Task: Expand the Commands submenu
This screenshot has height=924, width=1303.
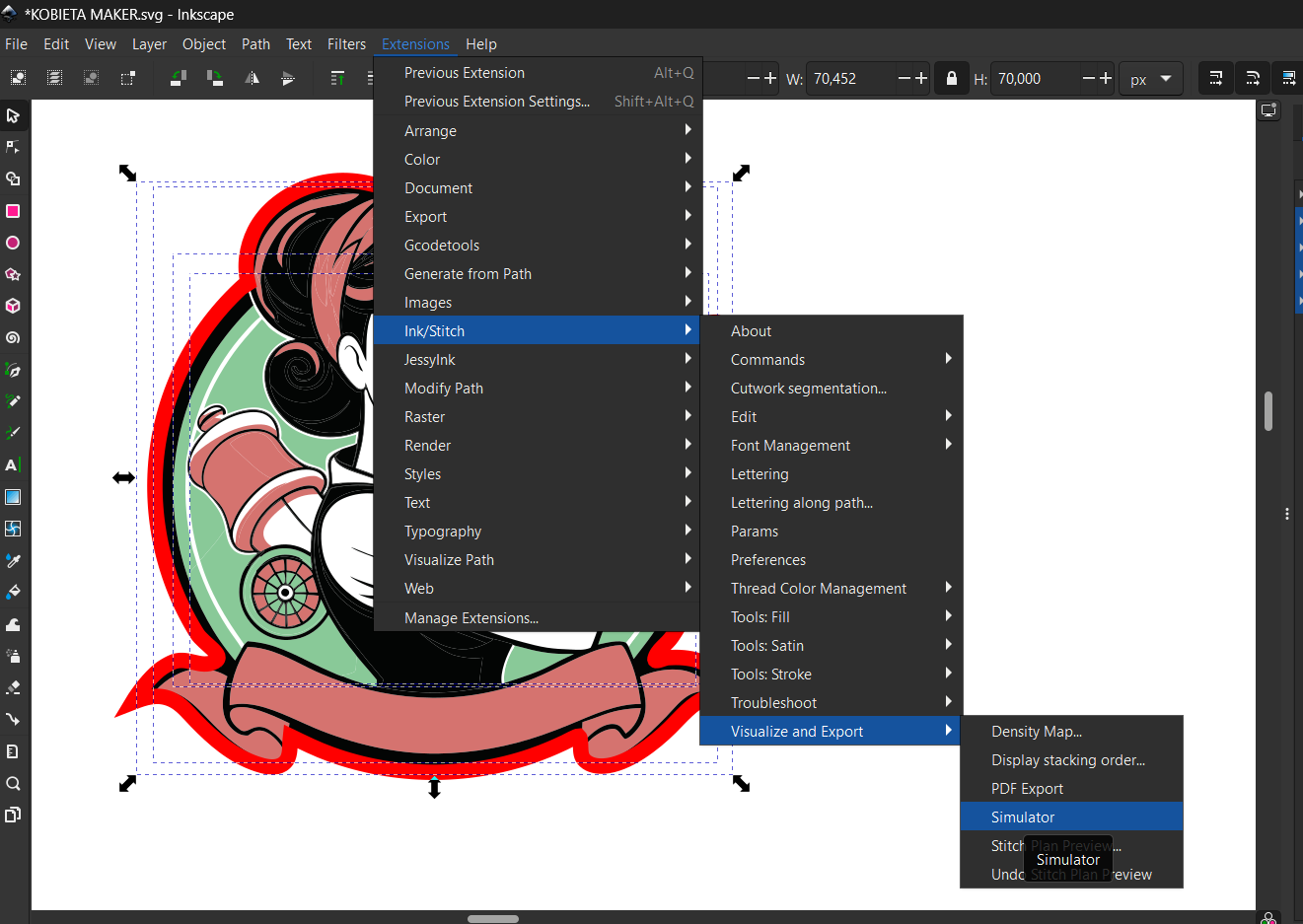Action: click(x=831, y=359)
